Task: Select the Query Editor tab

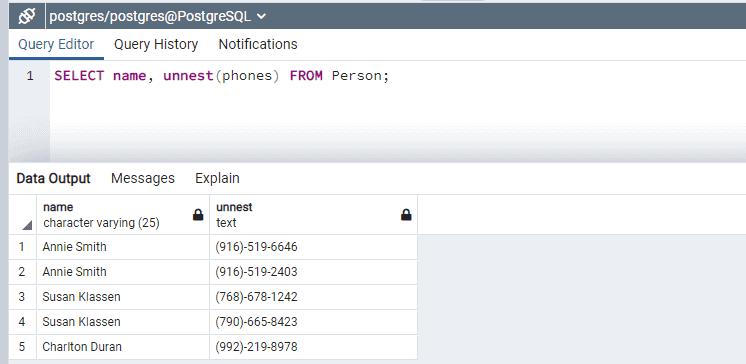Action: pos(56,44)
